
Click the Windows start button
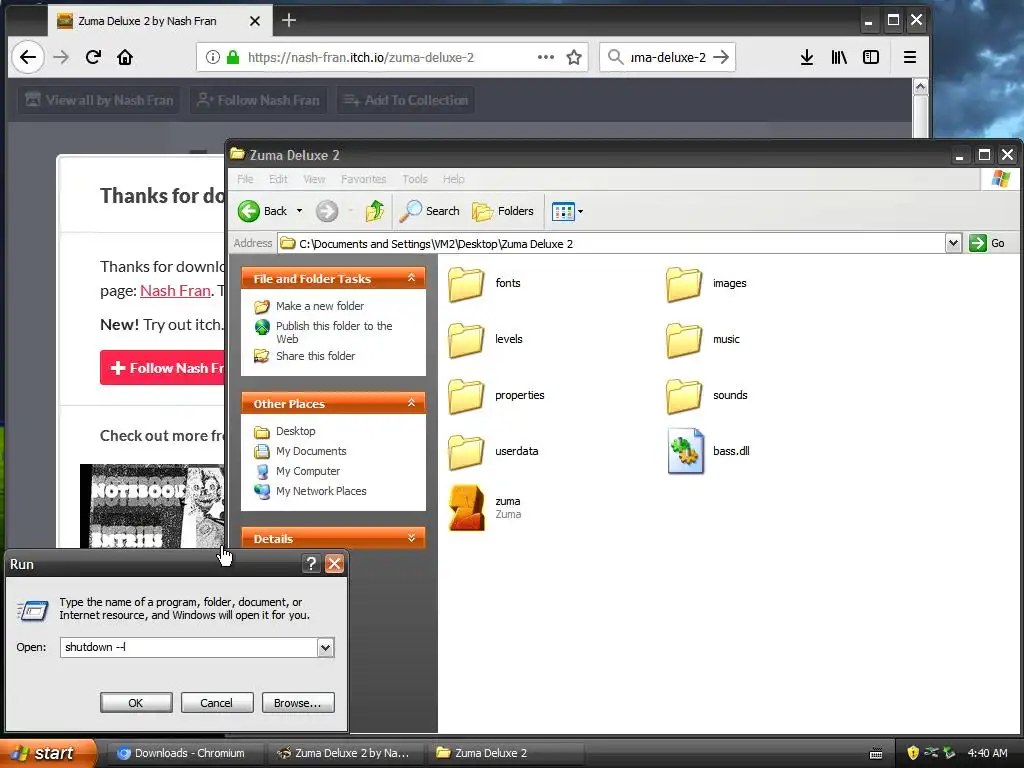pyautogui.click(x=48, y=753)
